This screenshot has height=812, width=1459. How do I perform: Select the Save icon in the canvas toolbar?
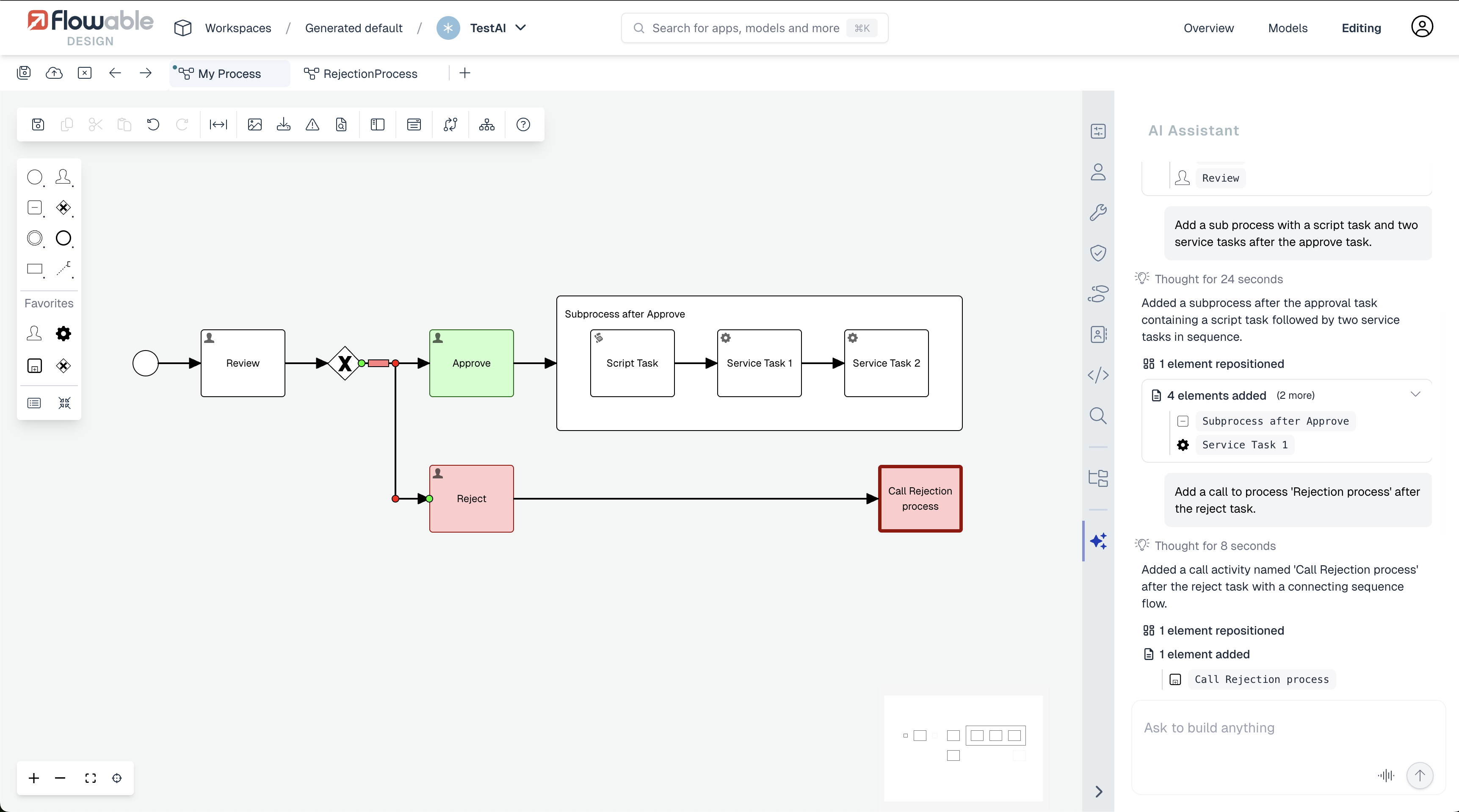(x=37, y=124)
